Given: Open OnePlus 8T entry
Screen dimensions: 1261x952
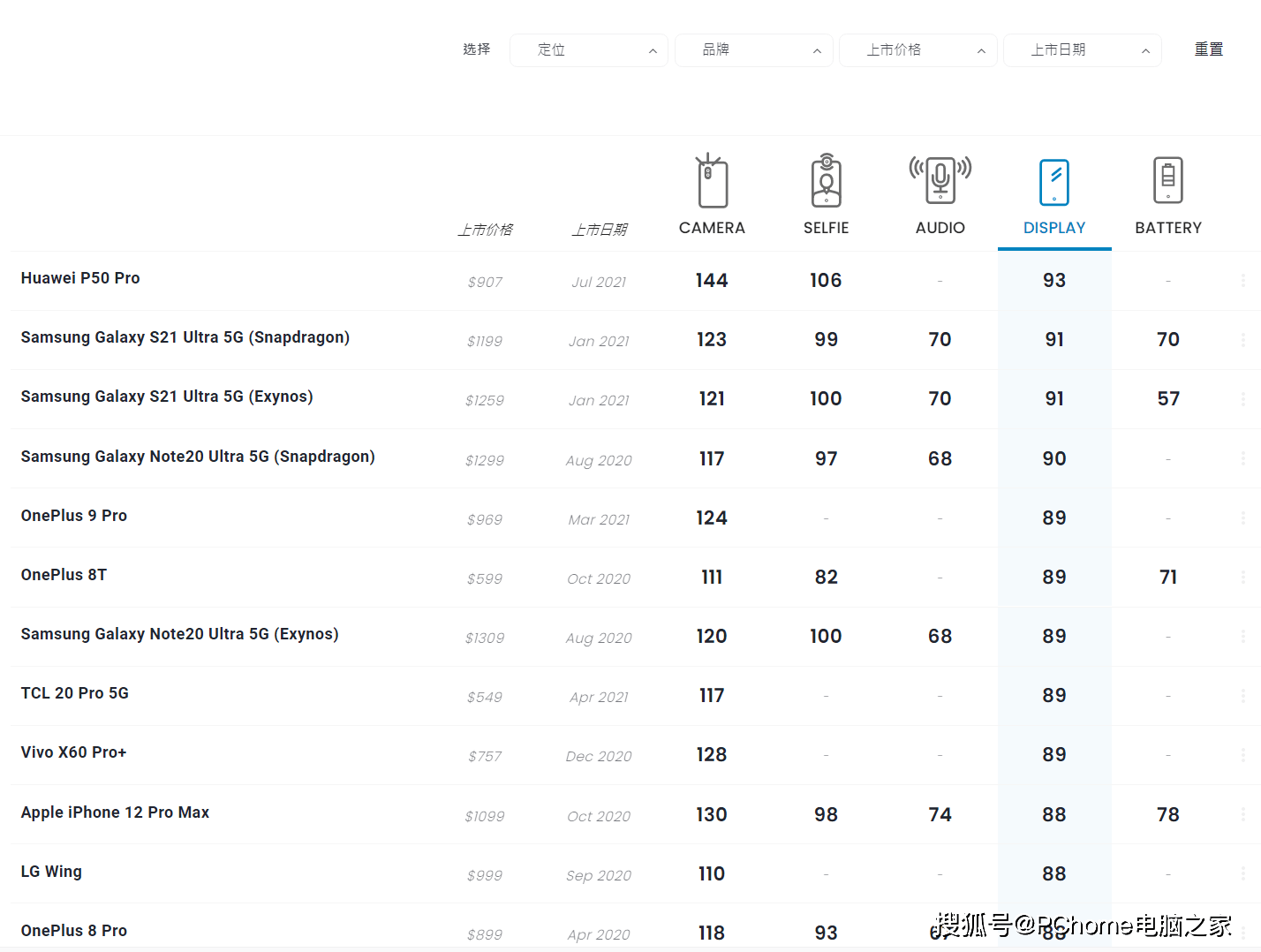Looking at the screenshot, I should pos(64,575).
